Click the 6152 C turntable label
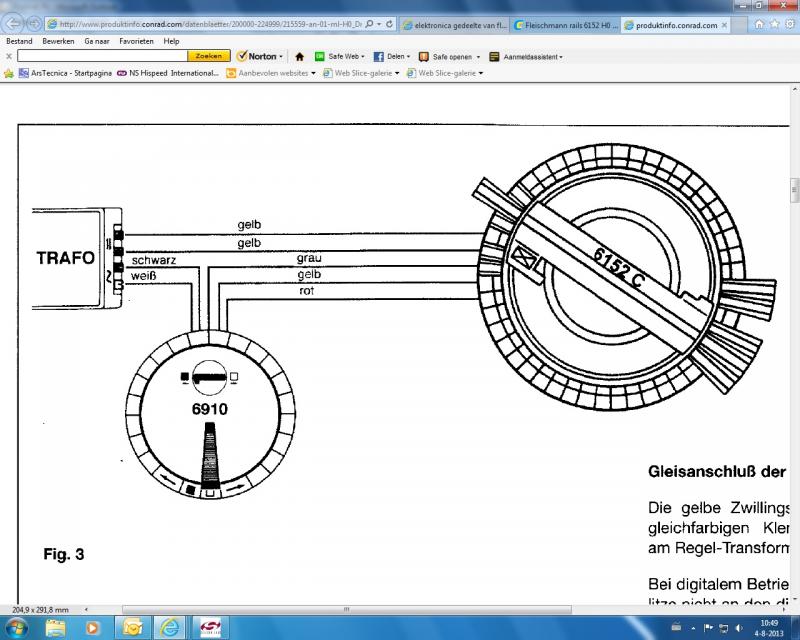 [618, 268]
